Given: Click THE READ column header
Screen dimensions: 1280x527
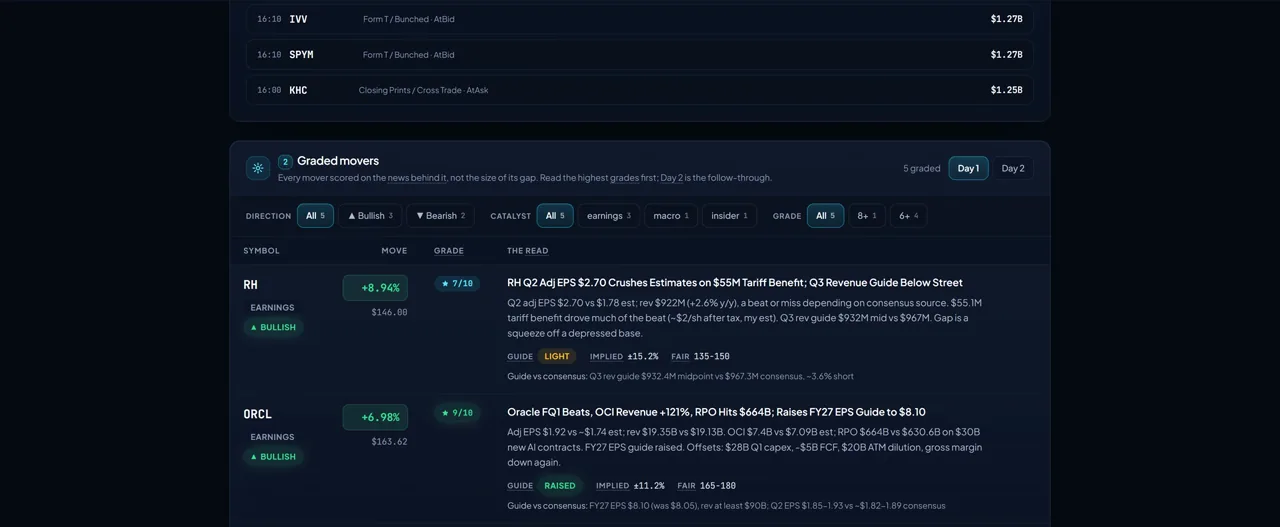Looking at the screenshot, I should (527, 250).
